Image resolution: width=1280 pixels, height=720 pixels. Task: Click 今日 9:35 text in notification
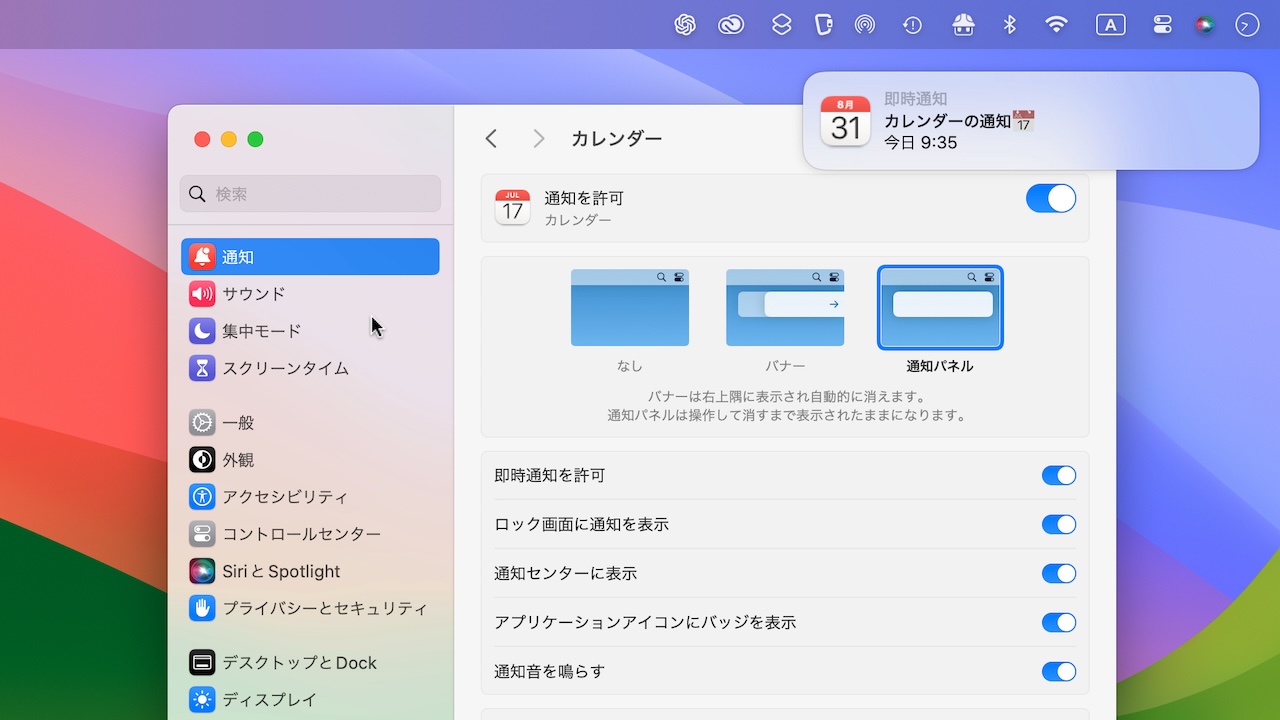[x=921, y=143]
